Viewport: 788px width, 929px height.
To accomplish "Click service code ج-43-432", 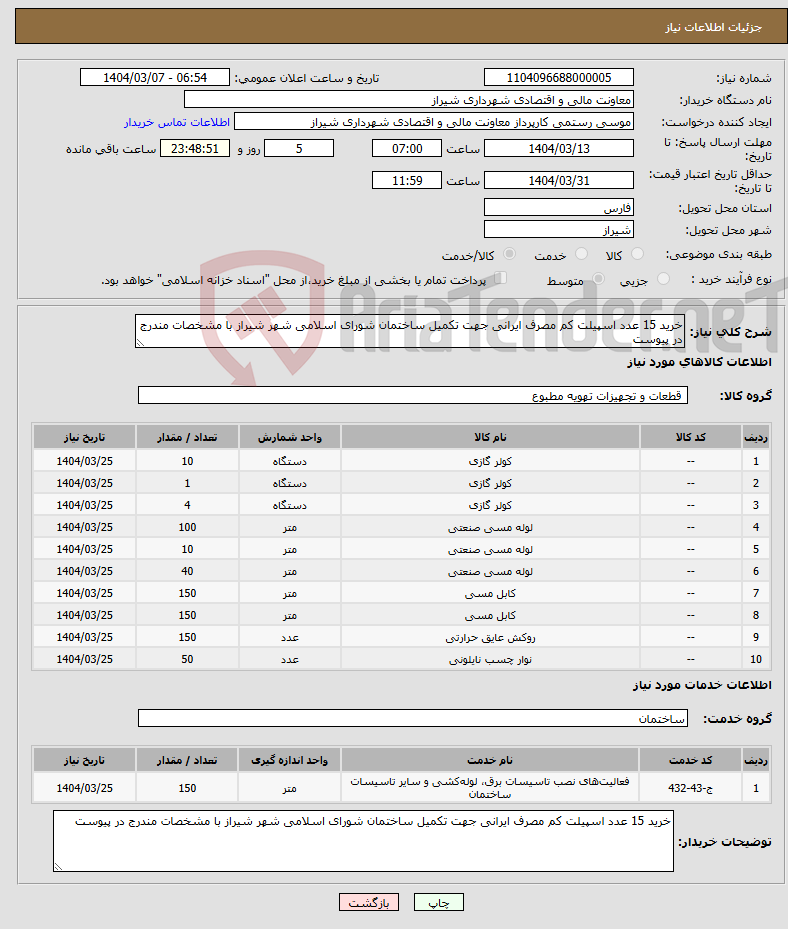I will click(690, 788).
